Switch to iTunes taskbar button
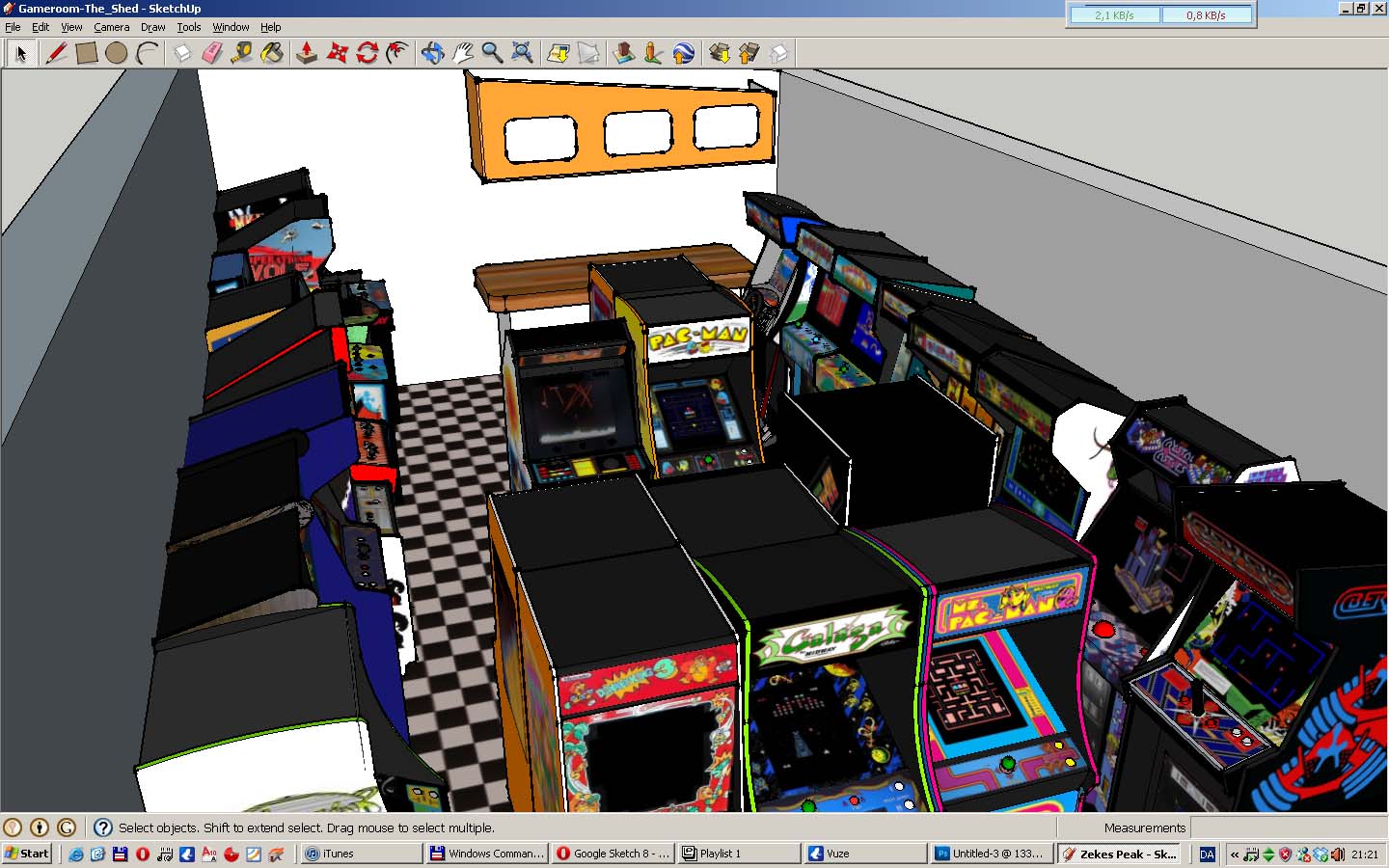1389x868 pixels. (x=362, y=854)
